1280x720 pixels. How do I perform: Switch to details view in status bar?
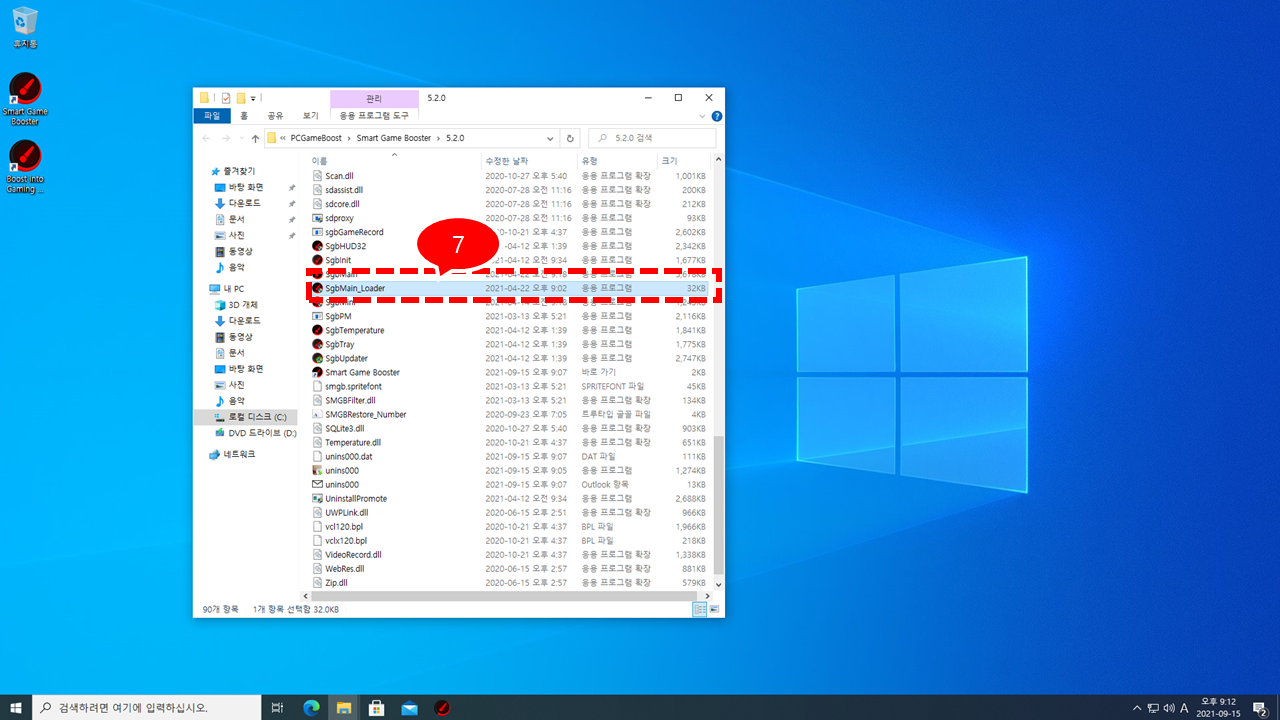coord(700,609)
